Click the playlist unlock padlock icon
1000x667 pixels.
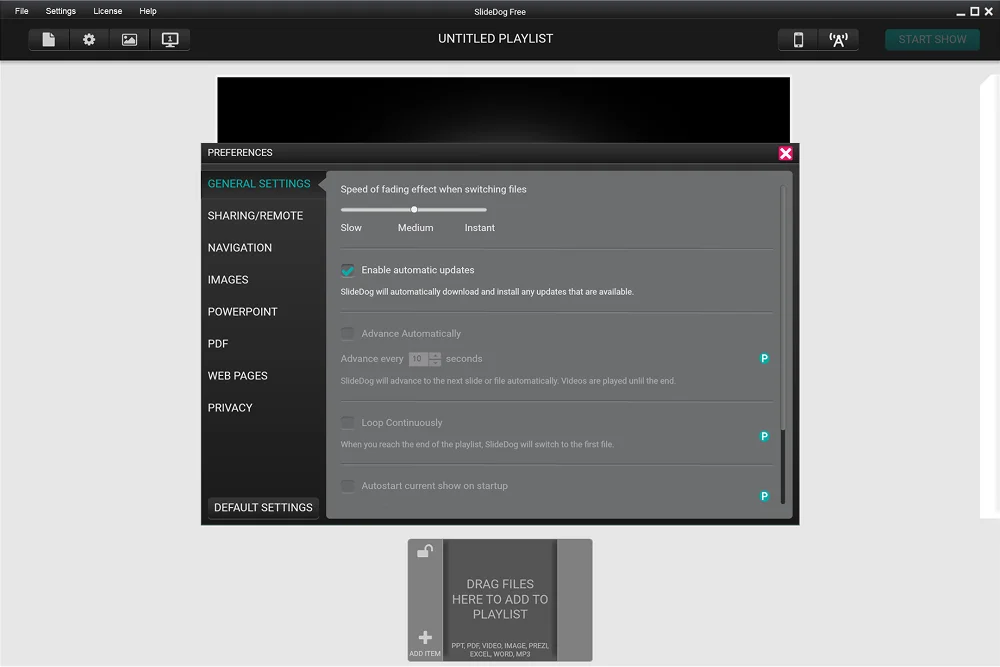(x=425, y=550)
